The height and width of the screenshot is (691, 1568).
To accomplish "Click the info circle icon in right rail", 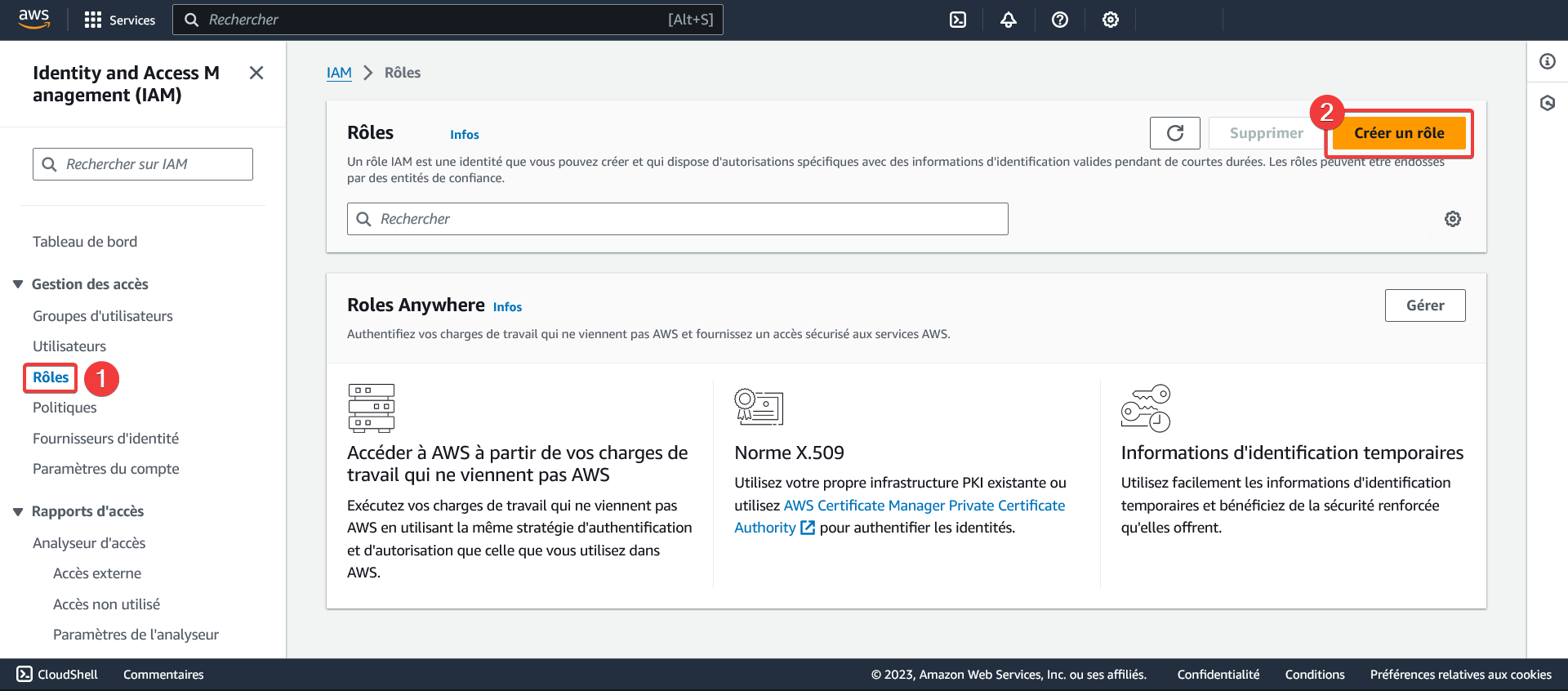I will (1548, 61).
